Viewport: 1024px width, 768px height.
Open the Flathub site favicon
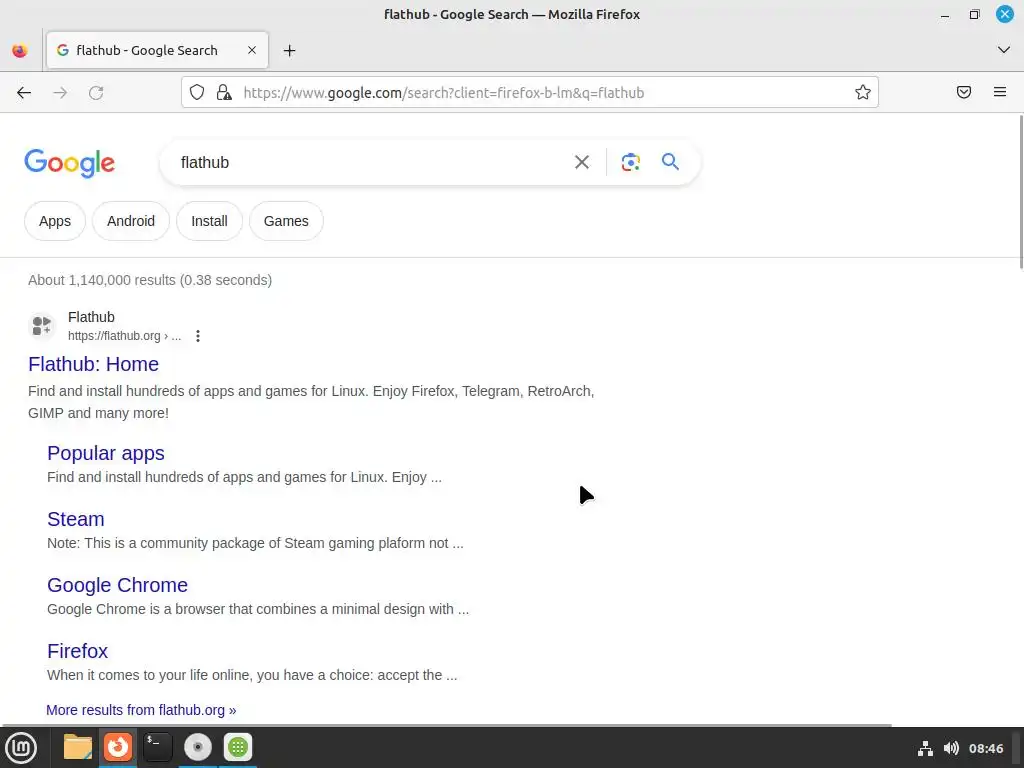[42, 325]
